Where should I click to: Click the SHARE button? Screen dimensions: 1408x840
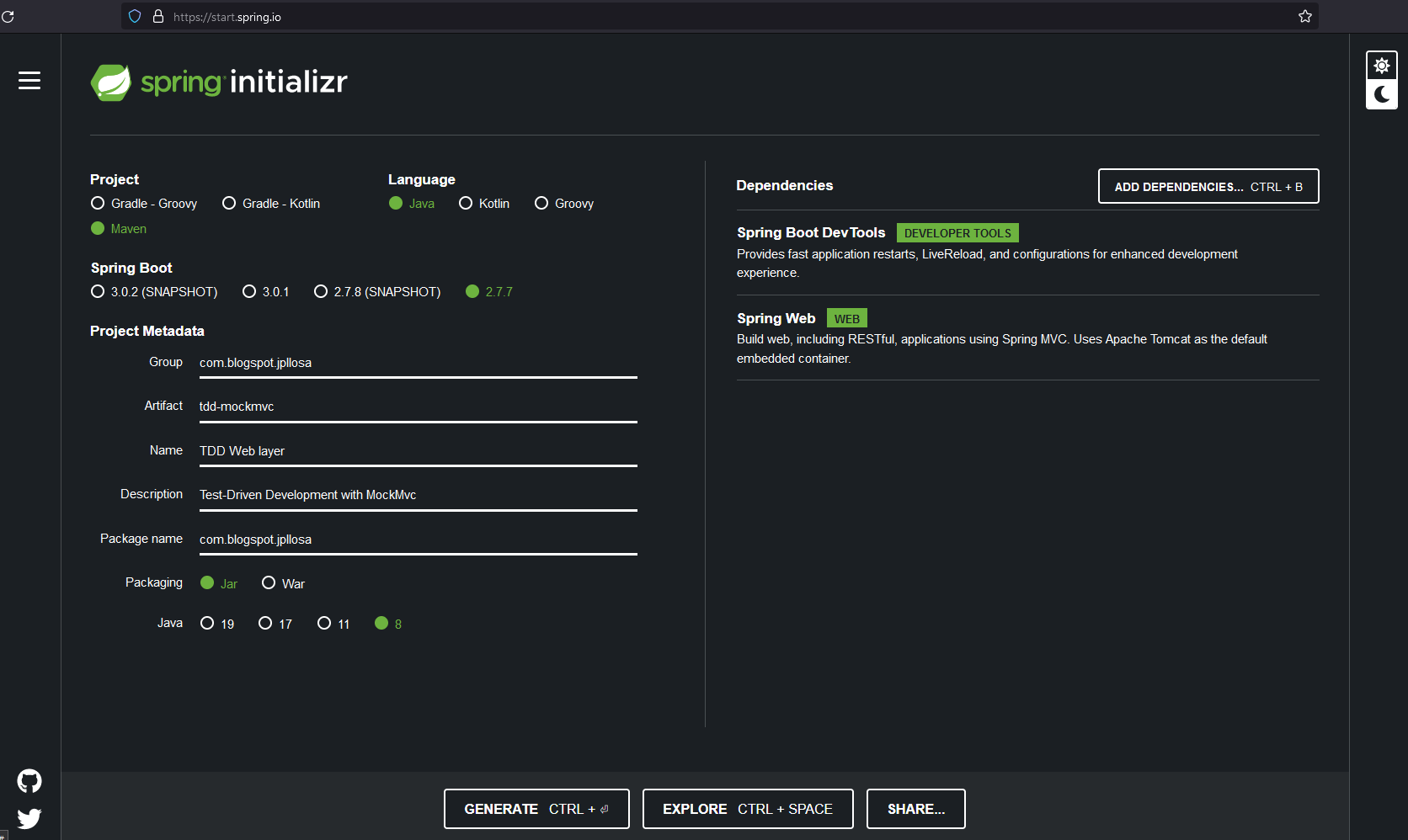tap(915, 809)
